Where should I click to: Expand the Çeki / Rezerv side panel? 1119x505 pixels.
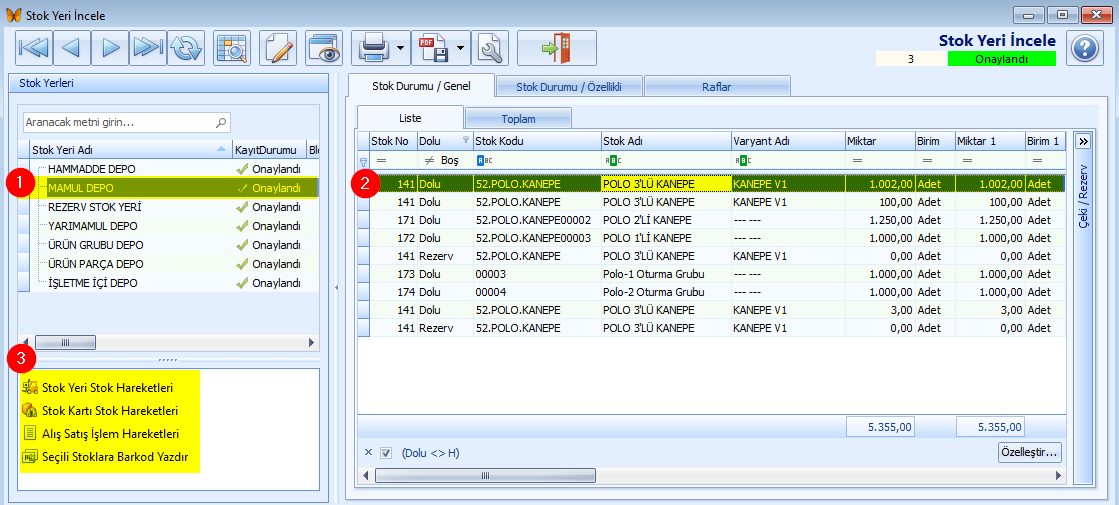pyautogui.click(x=1083, y=141)
